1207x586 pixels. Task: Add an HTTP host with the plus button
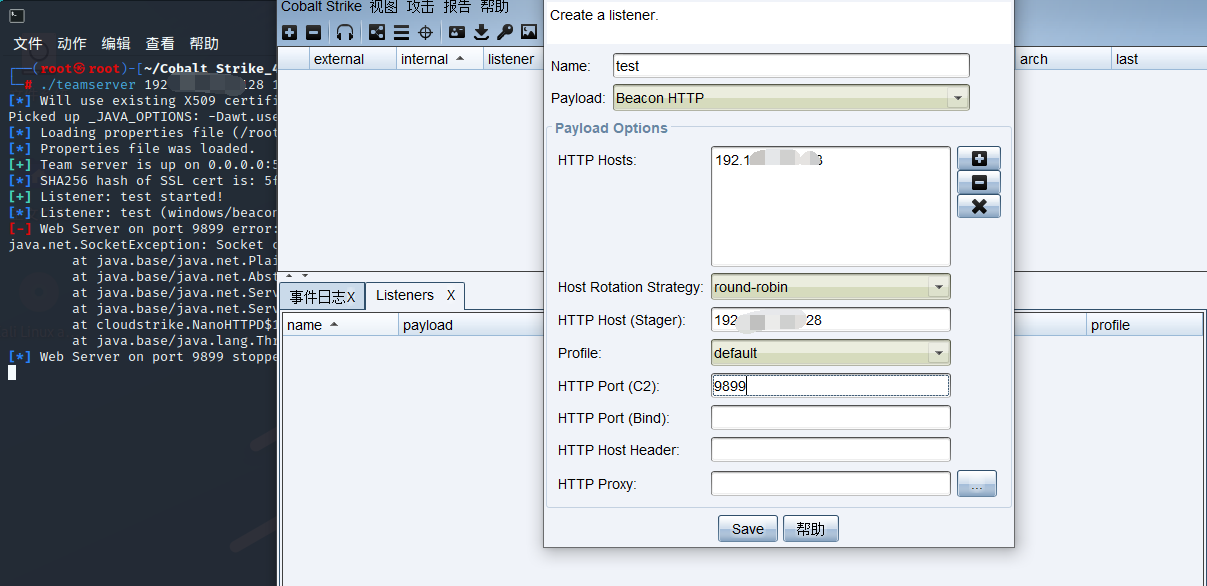pyautogui.click(x=979, y=159)
